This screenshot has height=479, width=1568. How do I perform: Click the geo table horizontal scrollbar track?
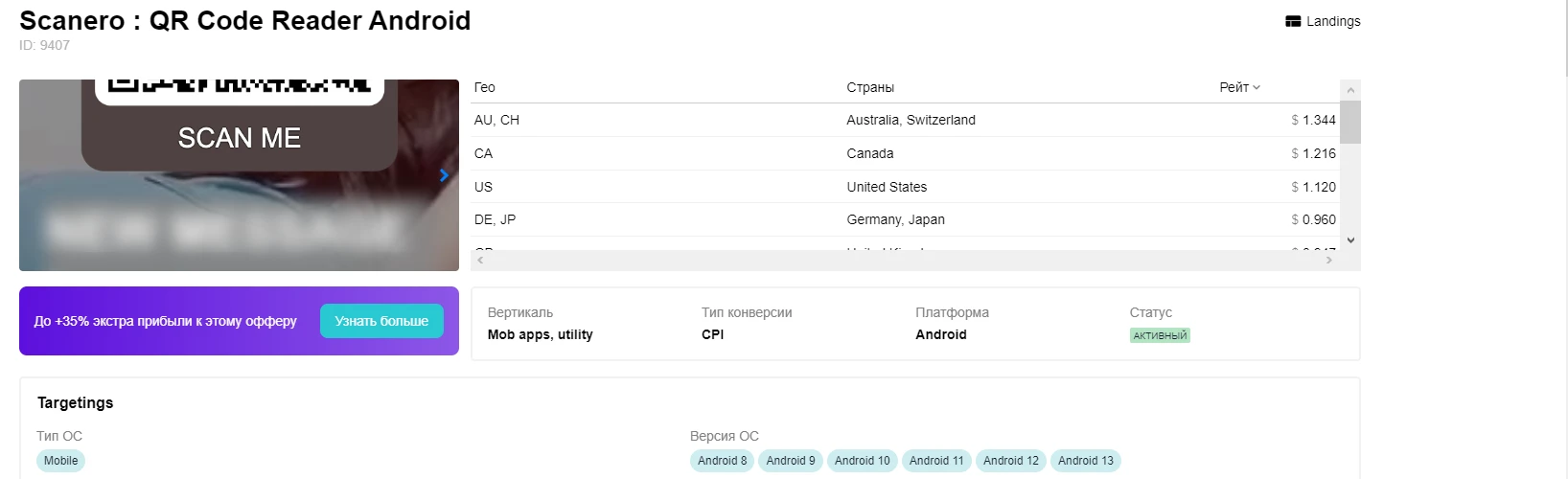905,260
